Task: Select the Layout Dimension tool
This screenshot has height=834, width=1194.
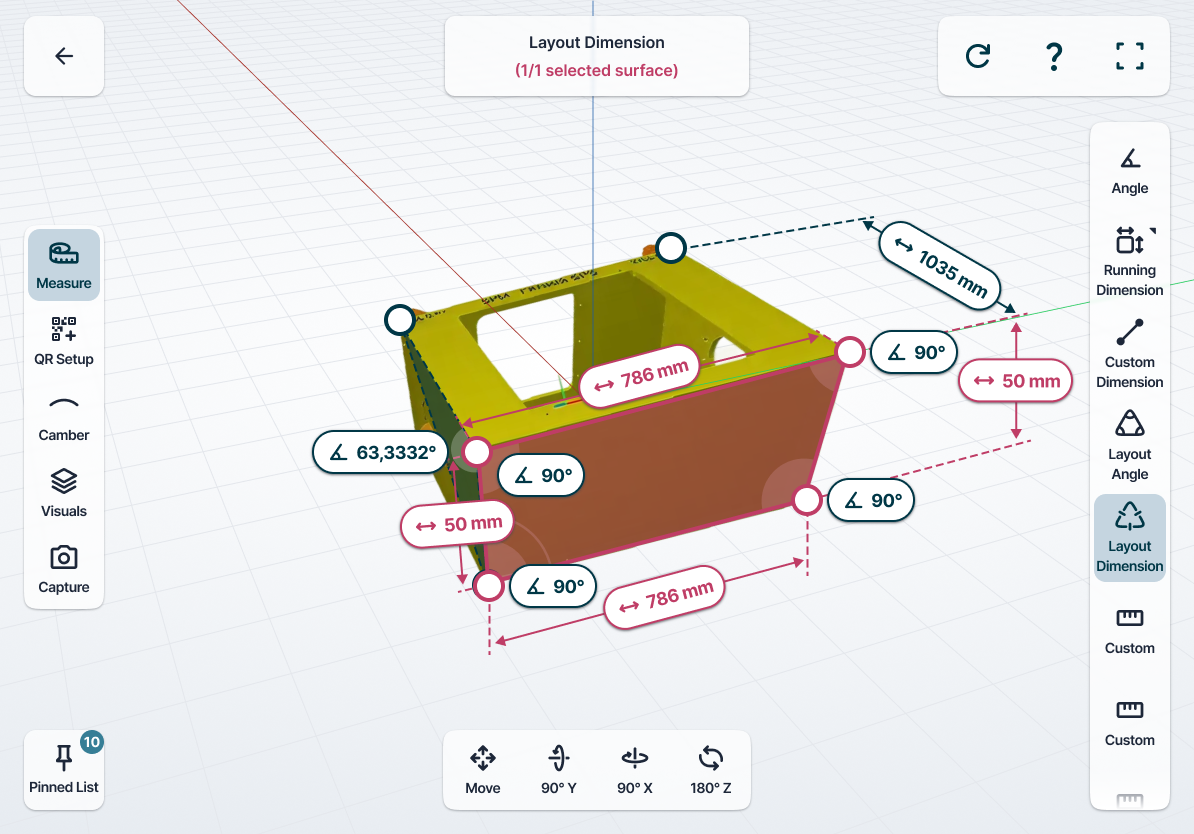Action: [x=1129, y=538]
